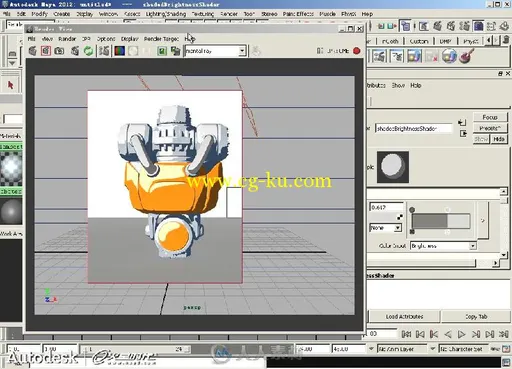Viewport: 512px width, 369px height.
Task: Go to start of playback range
Action: 406,334
